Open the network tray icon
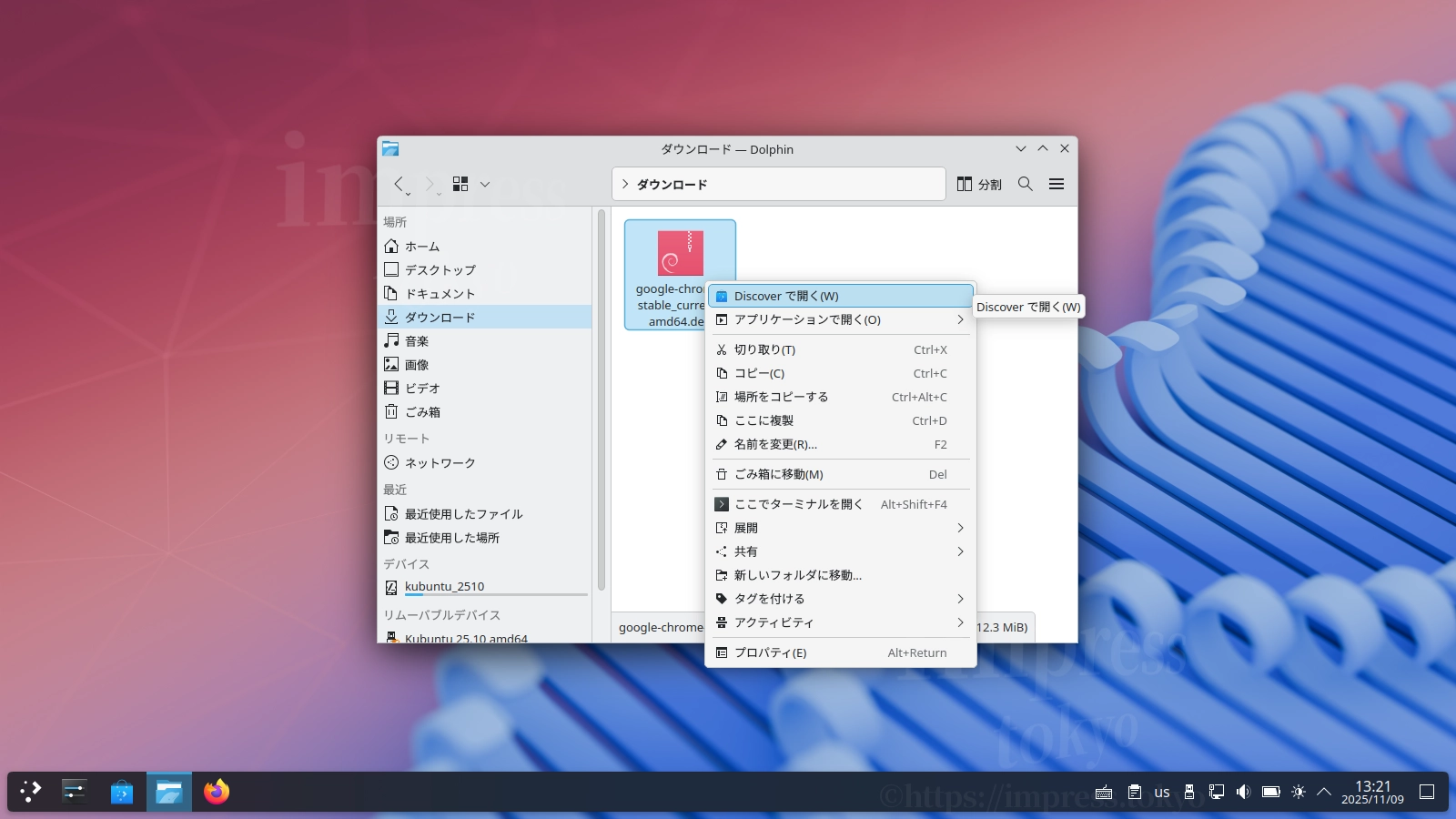 click(x=1217, y=792)
